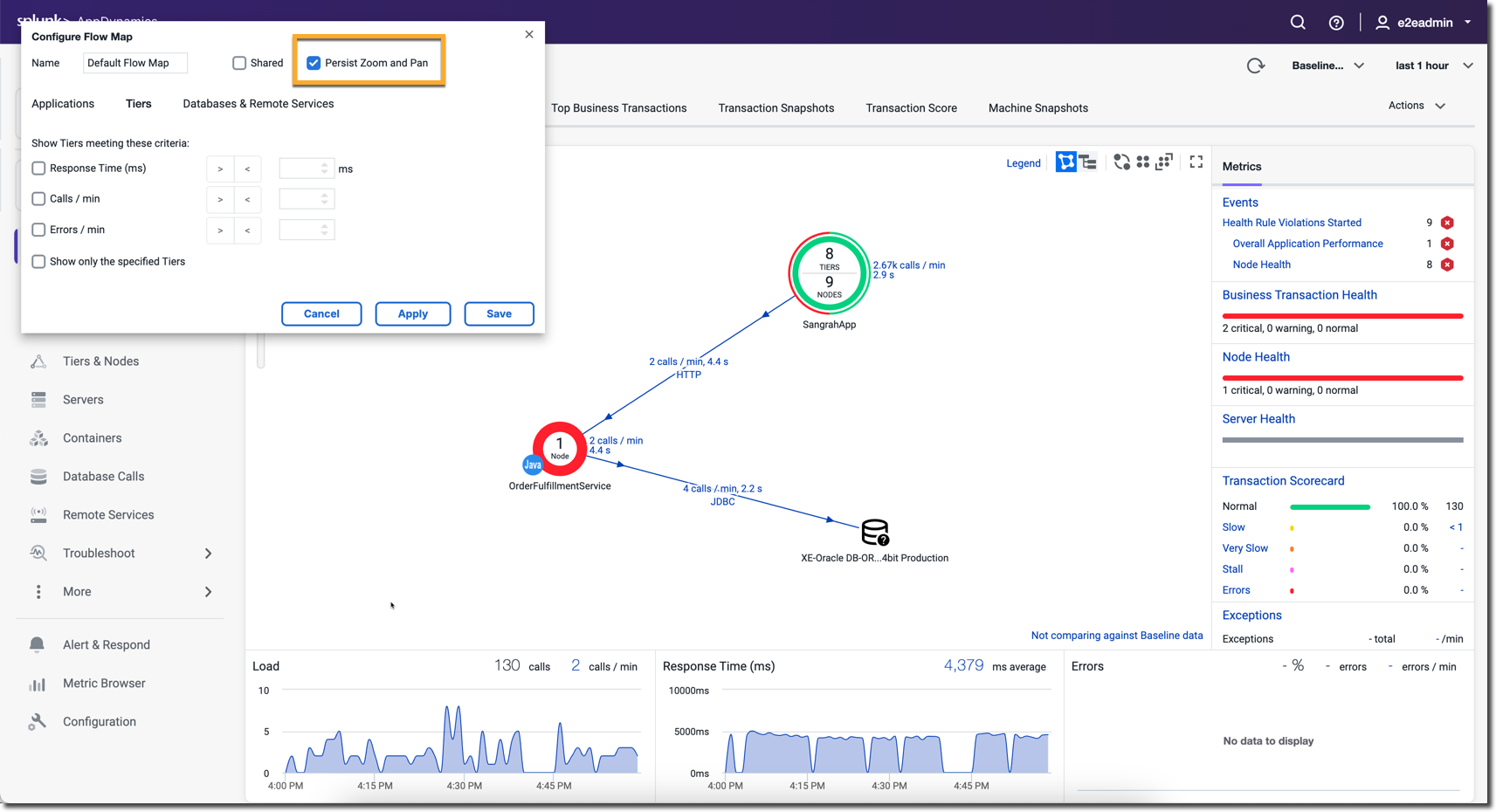
Task: Uncheck Persist Zoom and Pan
Action: click(x=314, y=63)
